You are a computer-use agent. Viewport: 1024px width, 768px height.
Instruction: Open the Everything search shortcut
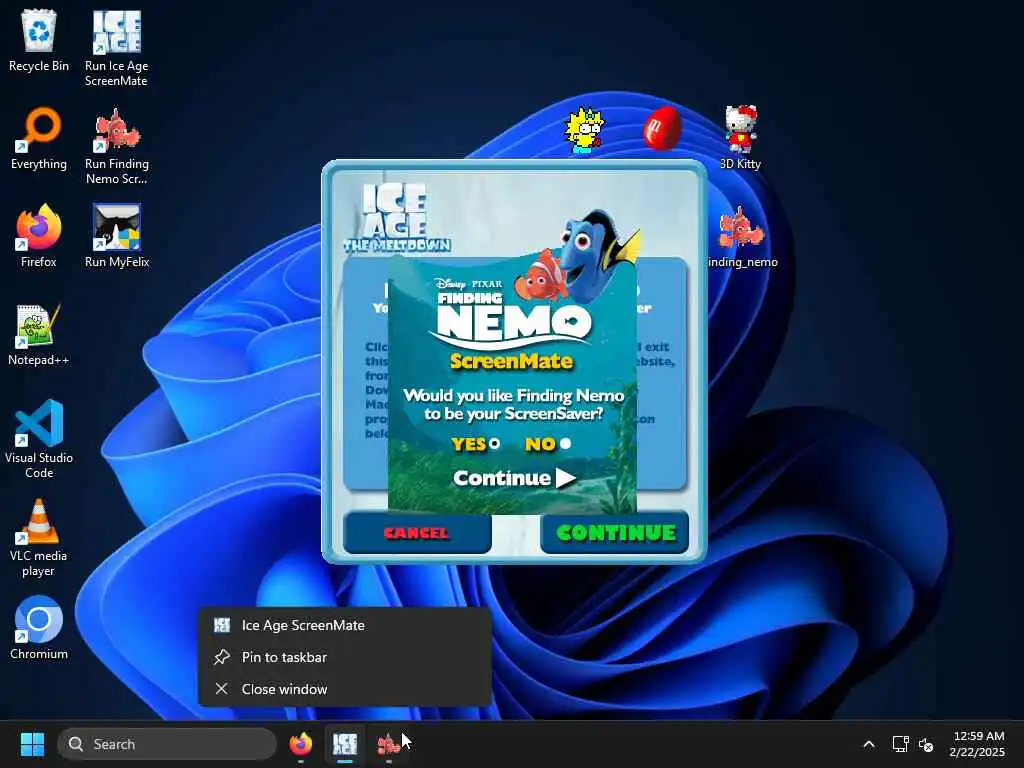click(x=39, y=138)
